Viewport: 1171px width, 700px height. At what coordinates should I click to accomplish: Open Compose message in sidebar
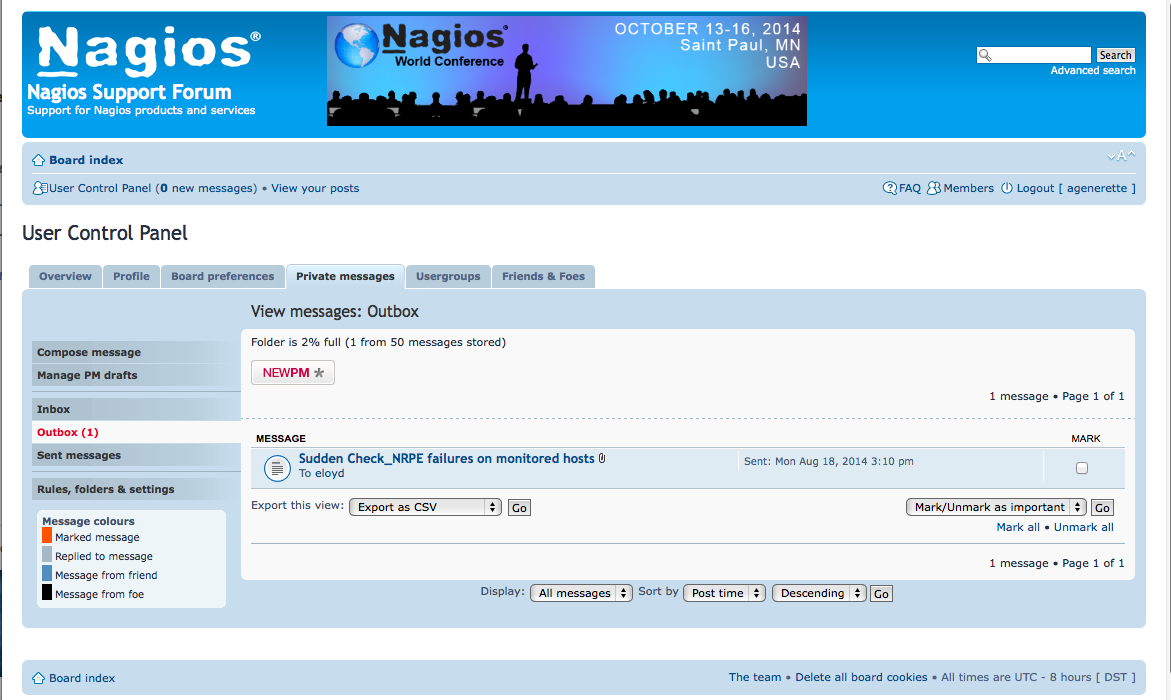[x=89, y=352]
